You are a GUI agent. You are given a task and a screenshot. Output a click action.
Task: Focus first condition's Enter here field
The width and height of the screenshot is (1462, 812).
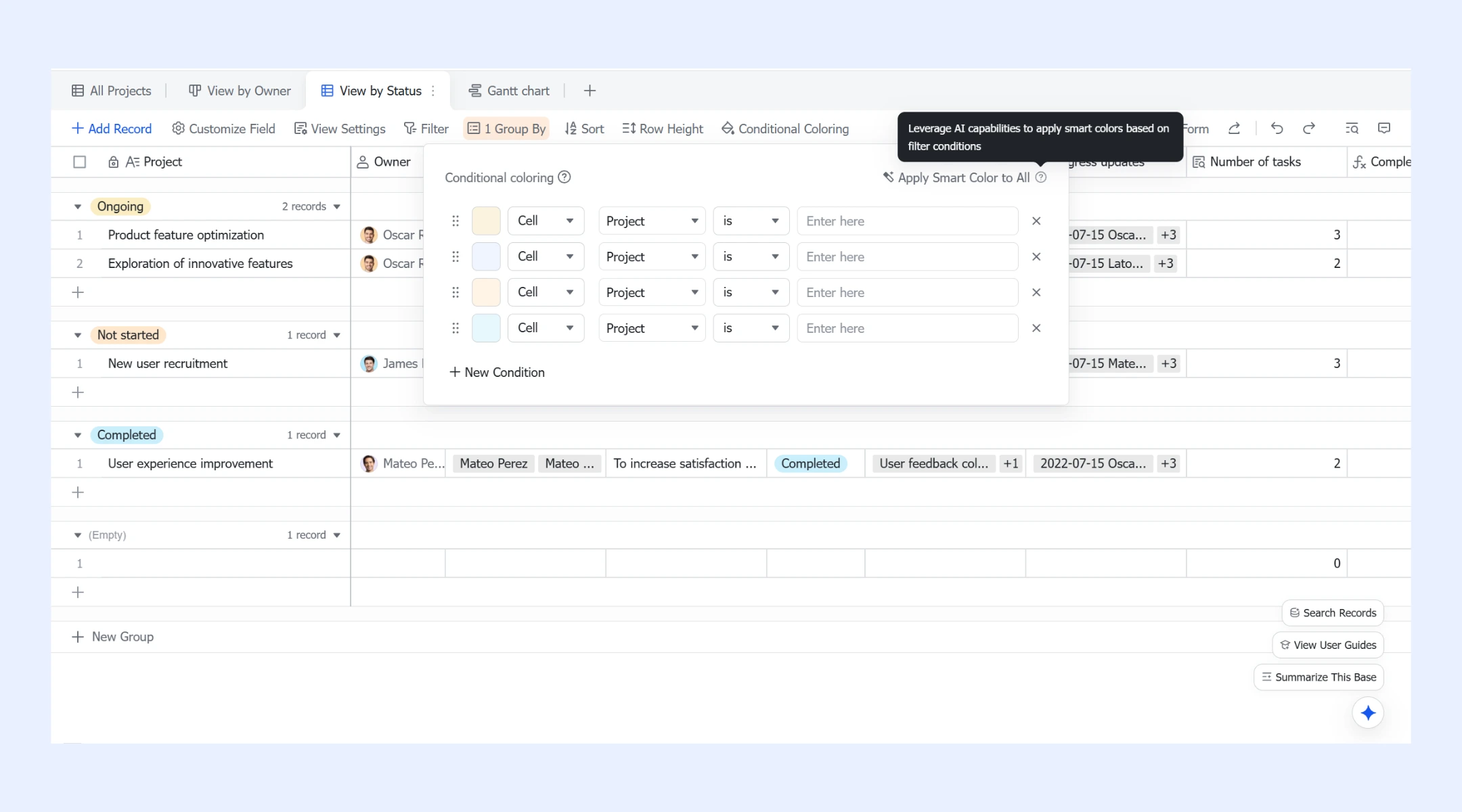908,221
